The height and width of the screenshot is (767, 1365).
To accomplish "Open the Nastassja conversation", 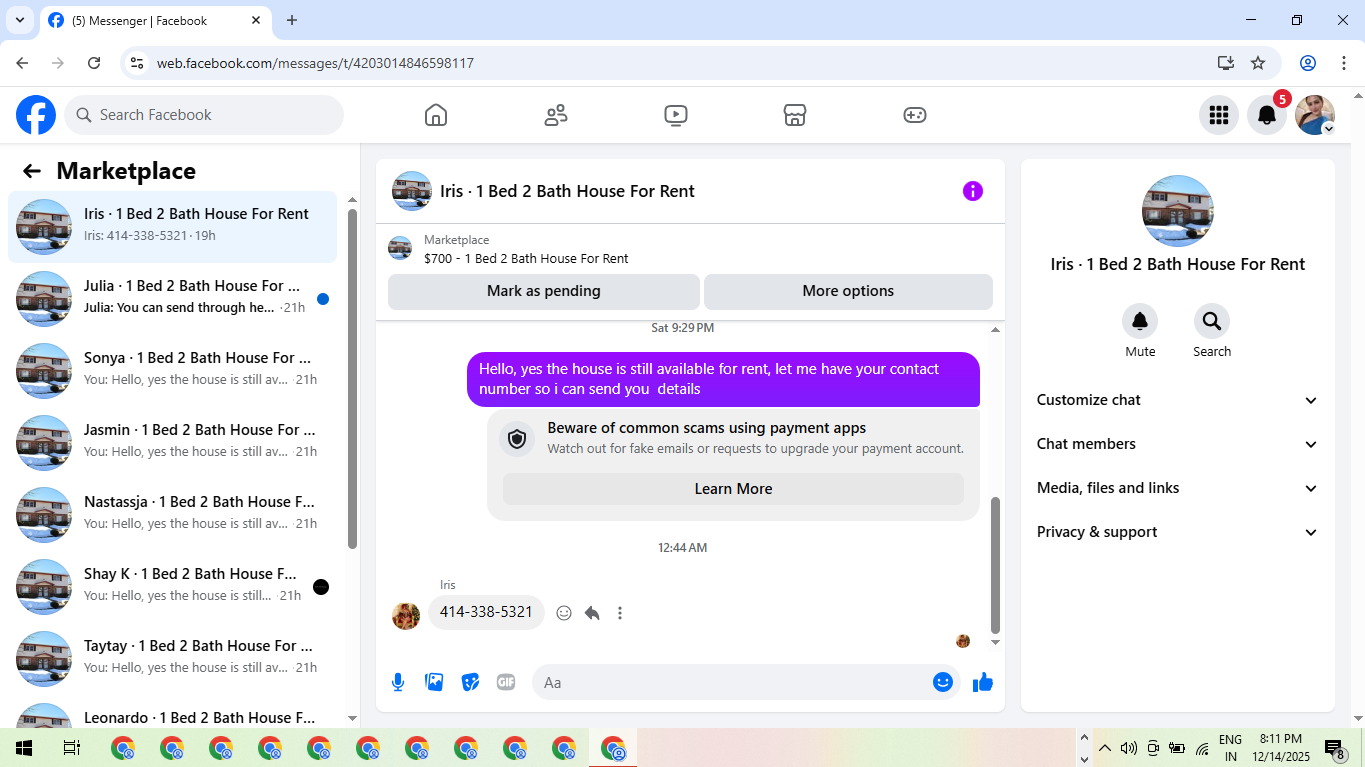I will tap(172, 515).
